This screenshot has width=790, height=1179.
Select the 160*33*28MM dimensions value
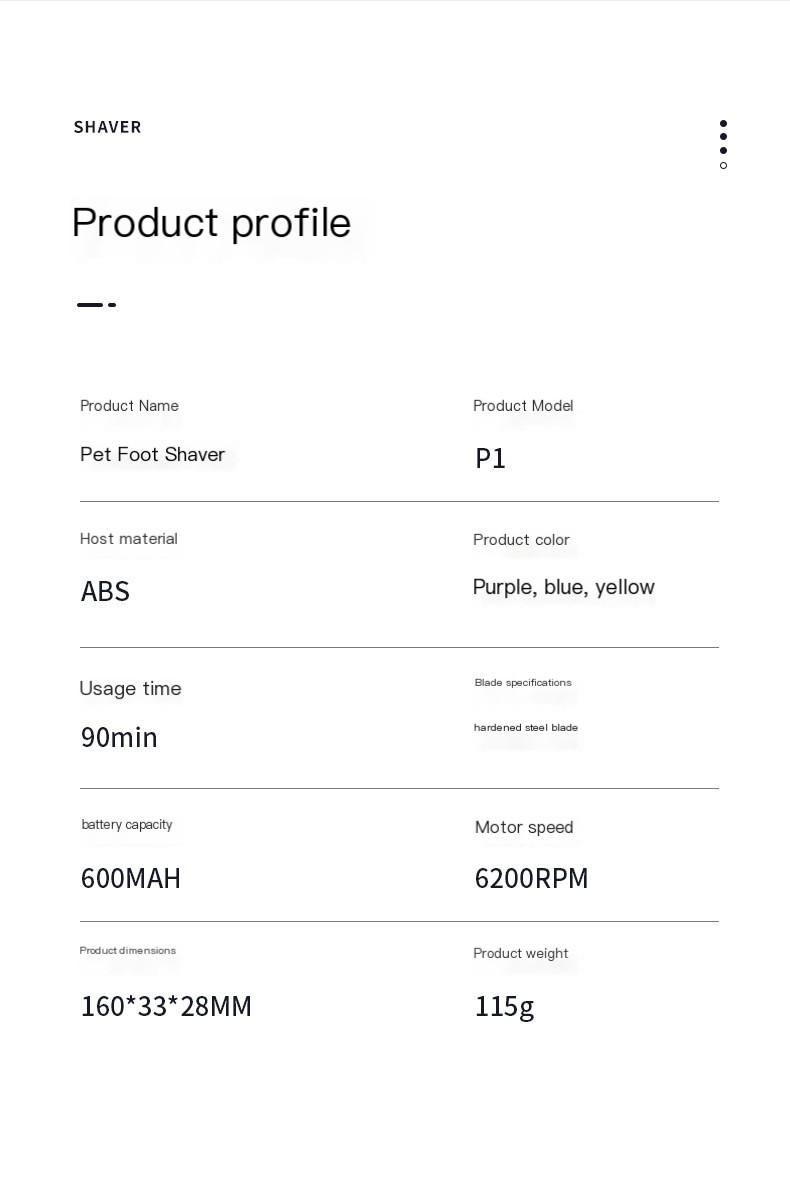(x=166, y=1006)
